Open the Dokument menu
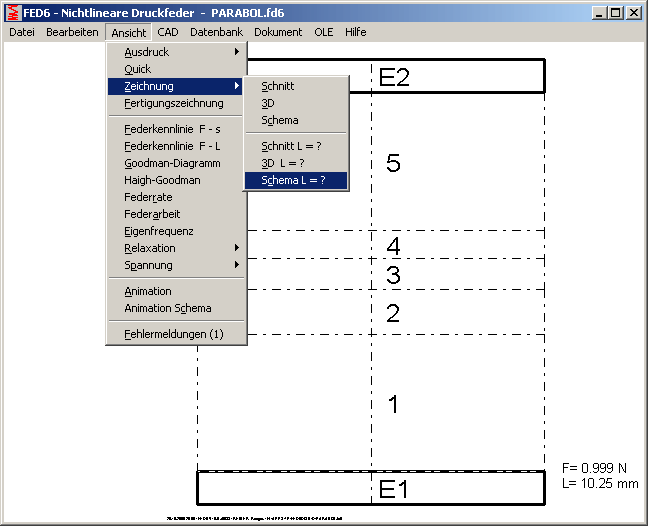 [278, 32]
